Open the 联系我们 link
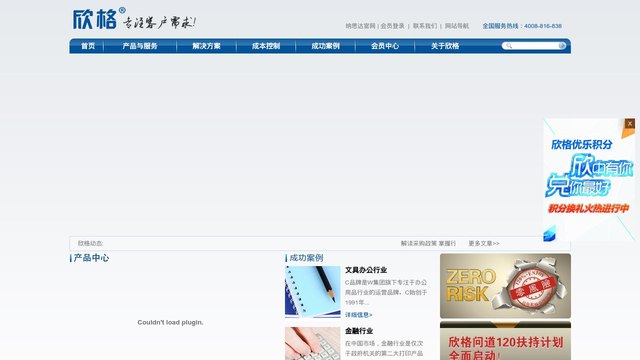This screenshot has height=360, width=640. coord(425,26)
